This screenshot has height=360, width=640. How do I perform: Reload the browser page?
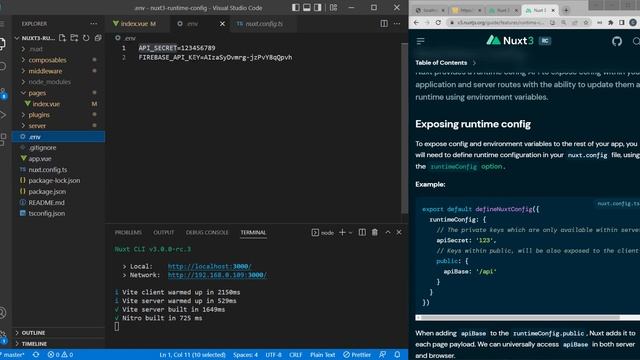pos(438,22)
